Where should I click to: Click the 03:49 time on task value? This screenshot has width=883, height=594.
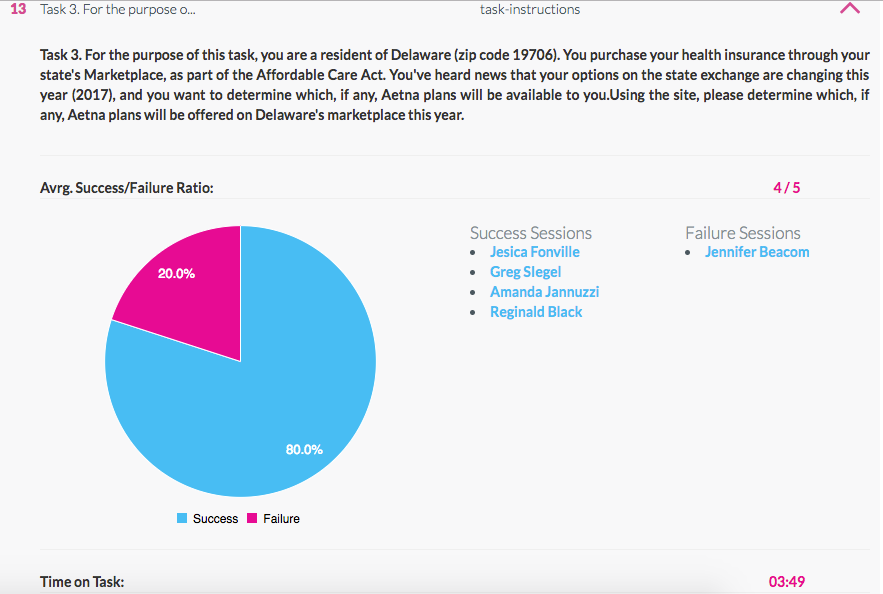click(x=786, y=581)
